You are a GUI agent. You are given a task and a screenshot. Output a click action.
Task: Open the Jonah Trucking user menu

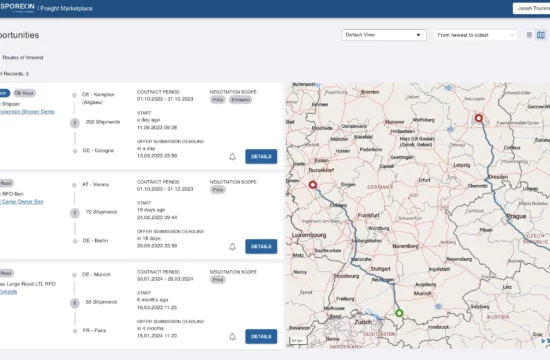(531, 8)
